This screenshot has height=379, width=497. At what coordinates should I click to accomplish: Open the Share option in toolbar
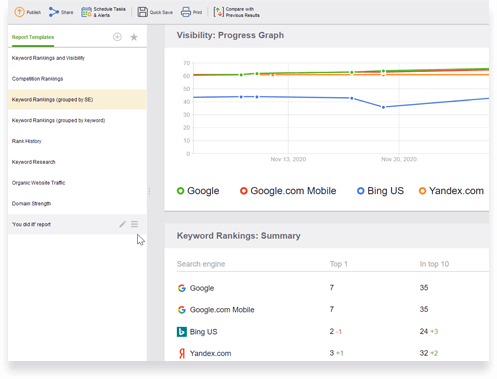tap(61, 12)
